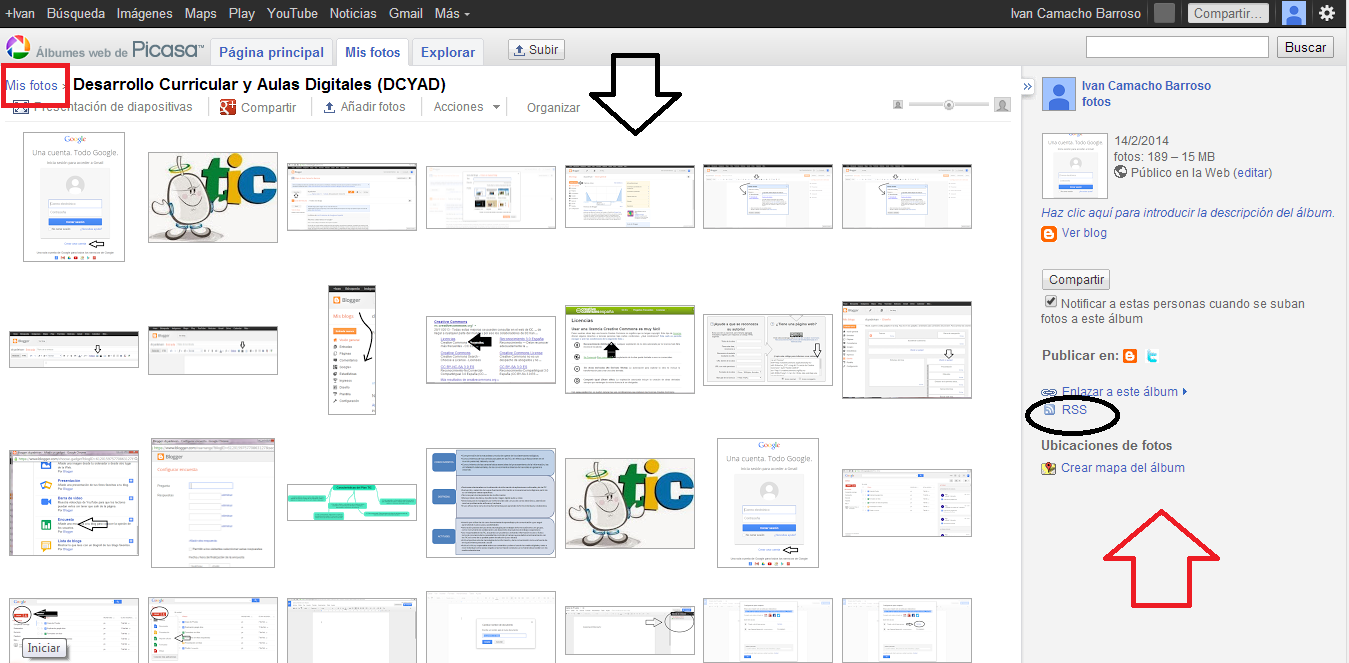Expand Enlazar a este álbum options
This screenshot has height=663, width=1349.
[x=1185, y=392]
